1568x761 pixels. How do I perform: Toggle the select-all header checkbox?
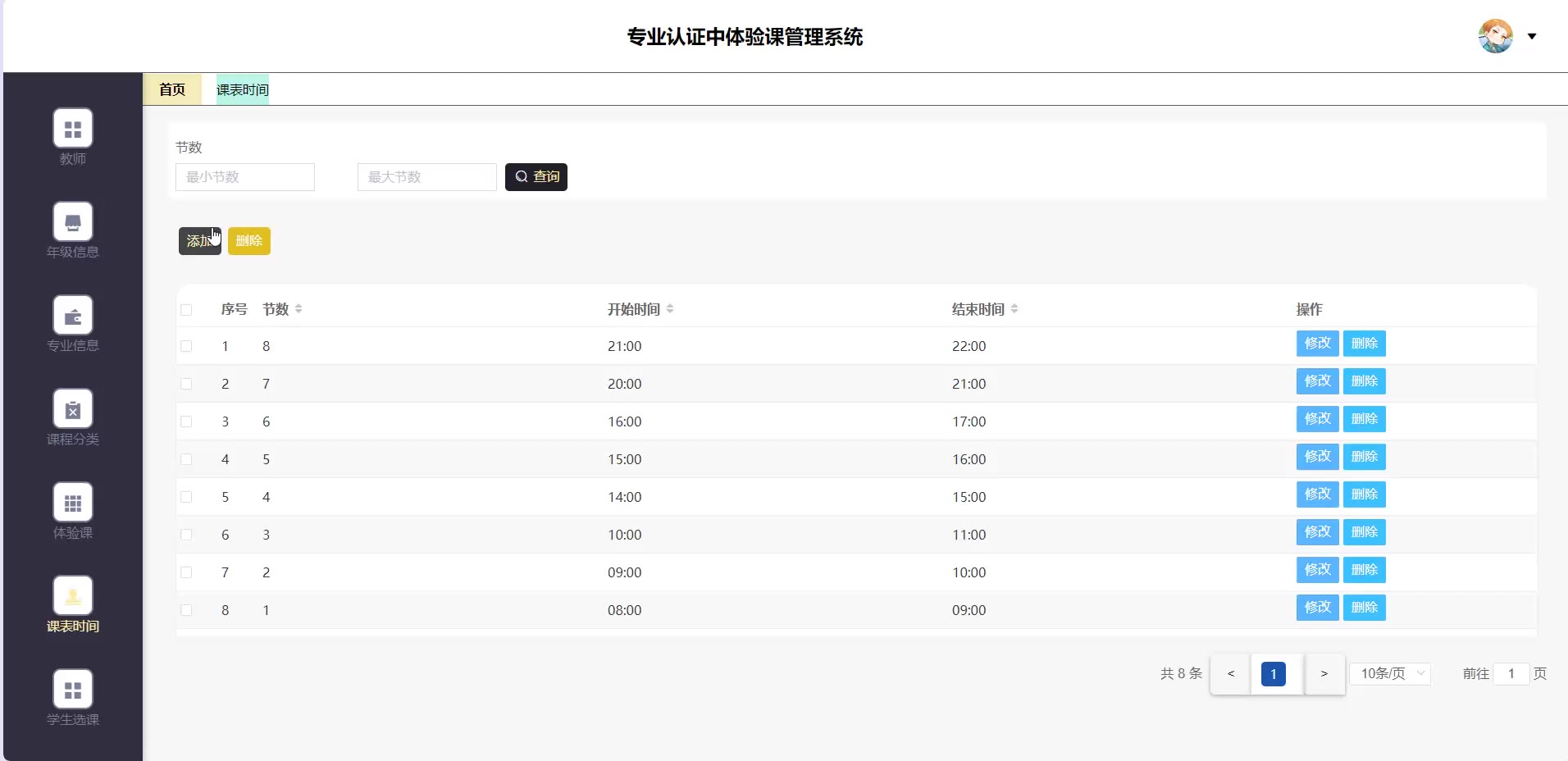coord(186,310)
